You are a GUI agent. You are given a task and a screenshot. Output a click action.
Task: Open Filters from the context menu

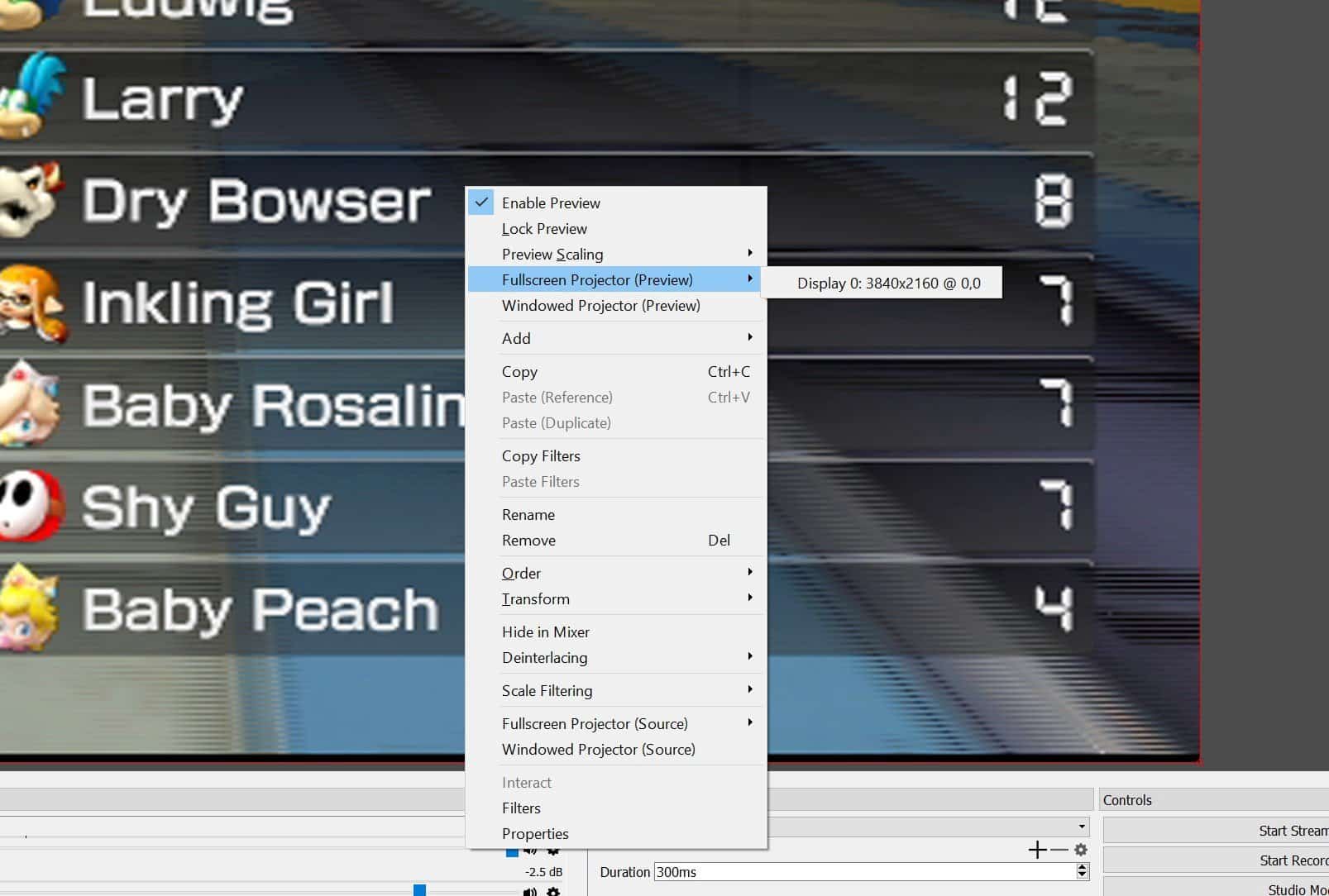pos(521,808)
